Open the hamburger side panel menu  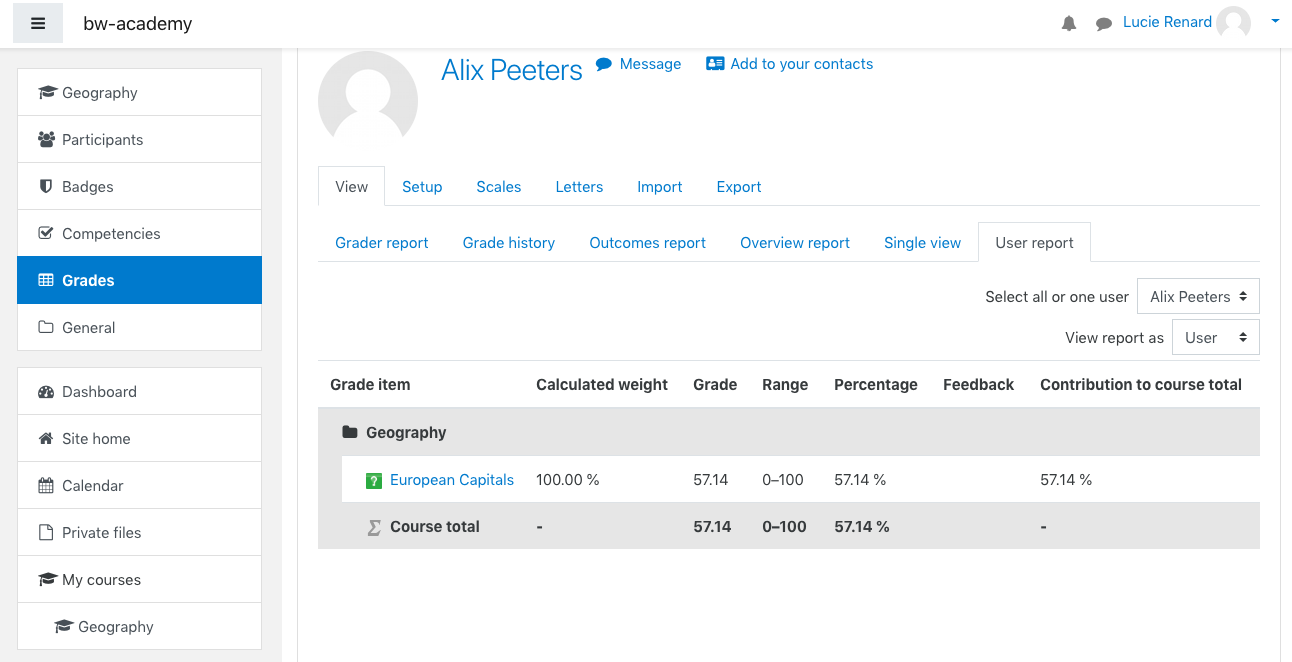(x=38, y=23)
